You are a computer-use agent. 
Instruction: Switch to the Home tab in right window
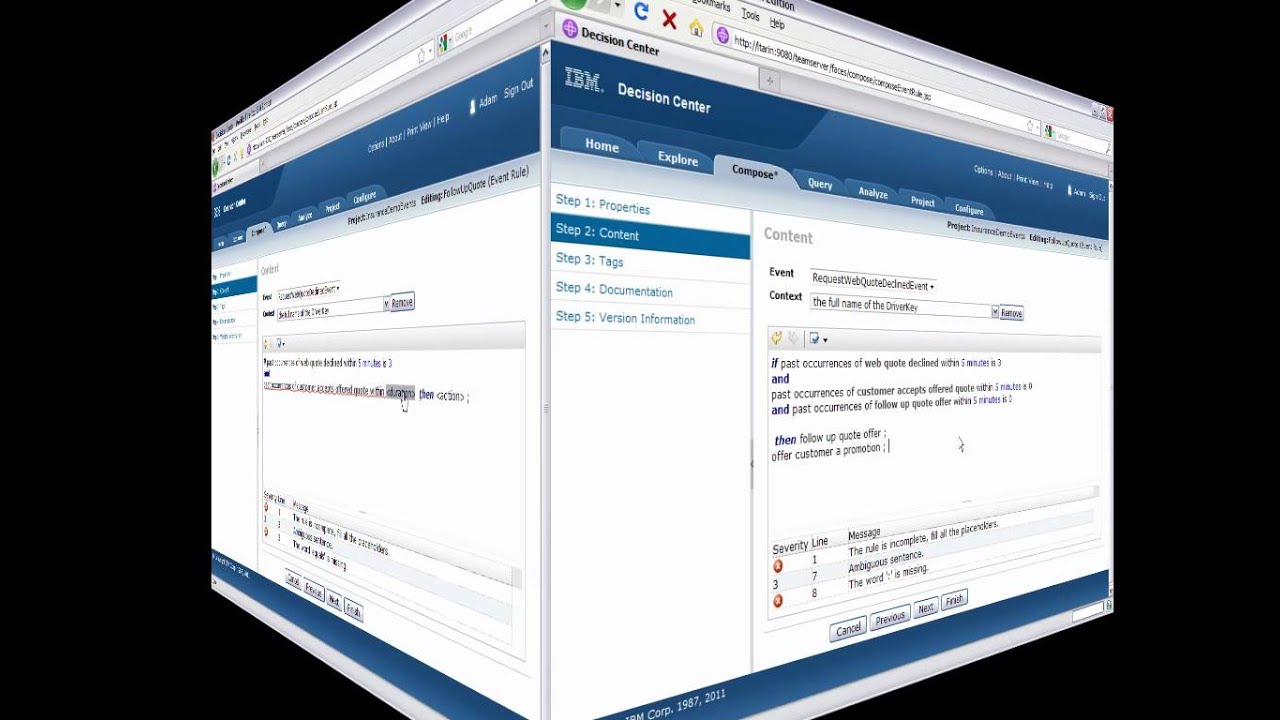(x=602, y=145)
